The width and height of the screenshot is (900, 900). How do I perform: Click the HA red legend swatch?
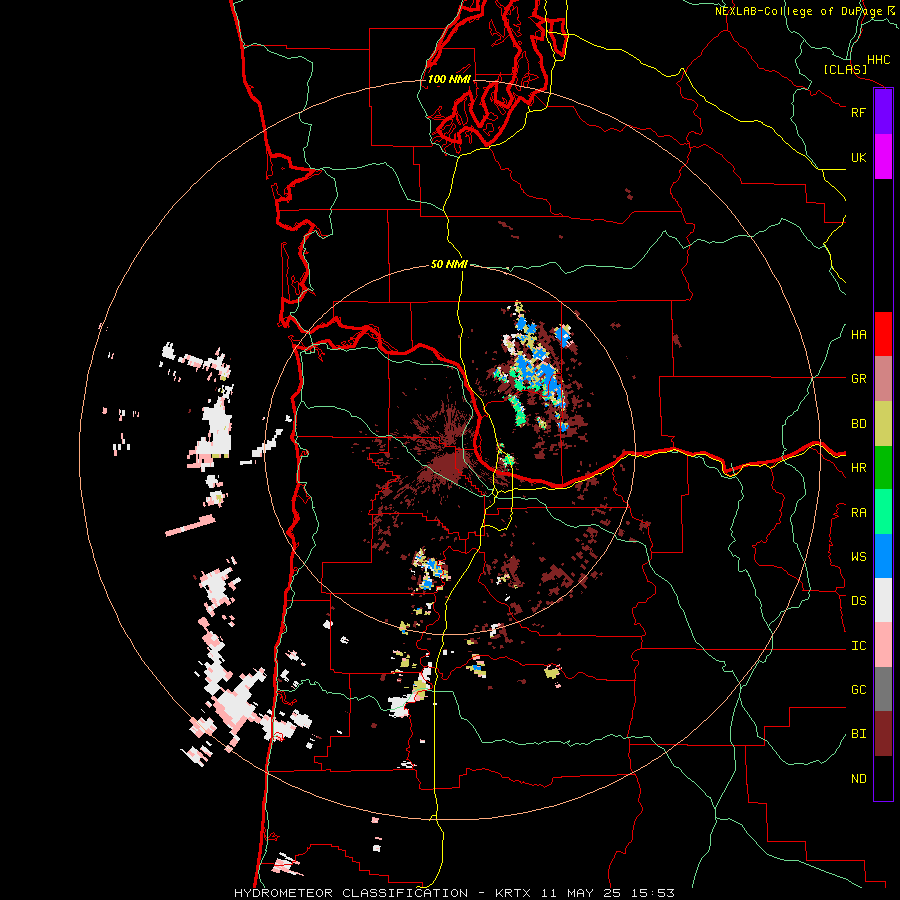pos(883,334)
